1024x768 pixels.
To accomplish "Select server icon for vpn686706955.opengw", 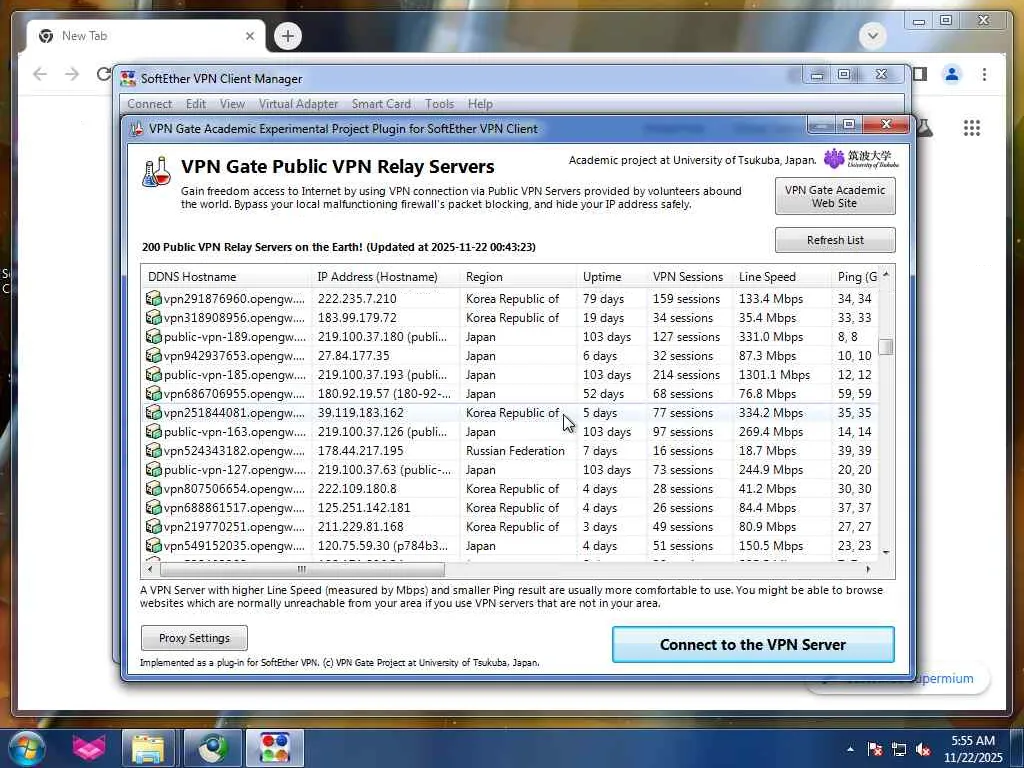I will (x=153, y=393).
